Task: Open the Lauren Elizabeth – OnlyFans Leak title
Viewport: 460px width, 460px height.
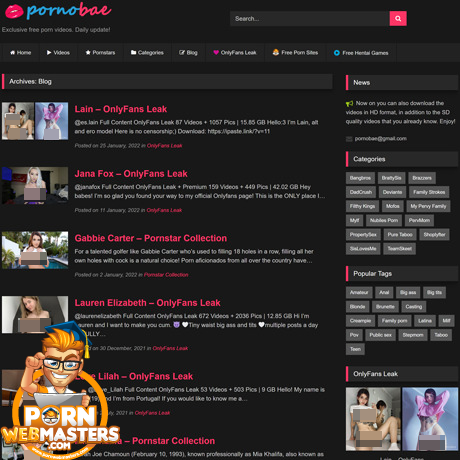Action: (x=147, y=303)
